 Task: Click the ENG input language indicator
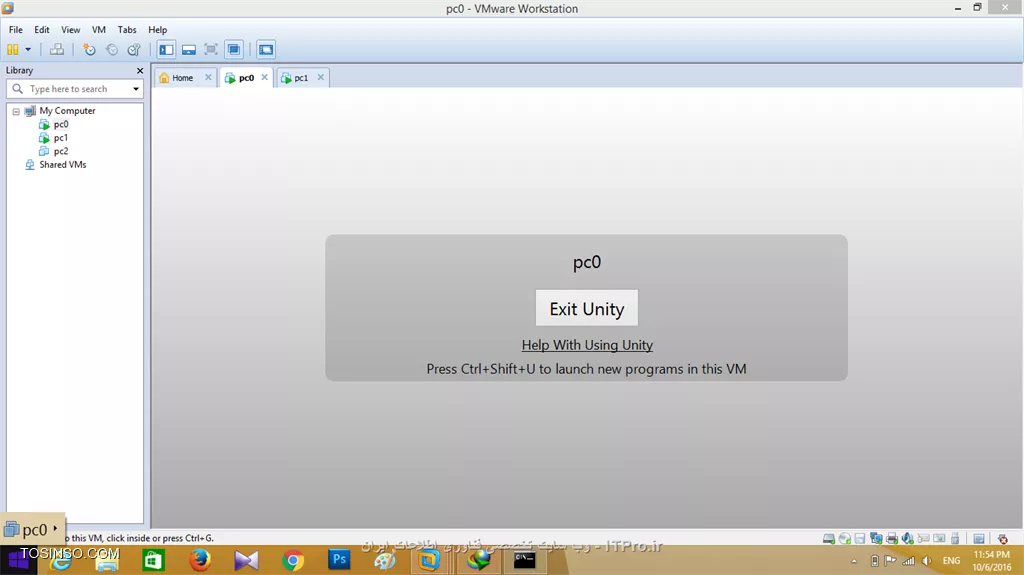(952, 561)
